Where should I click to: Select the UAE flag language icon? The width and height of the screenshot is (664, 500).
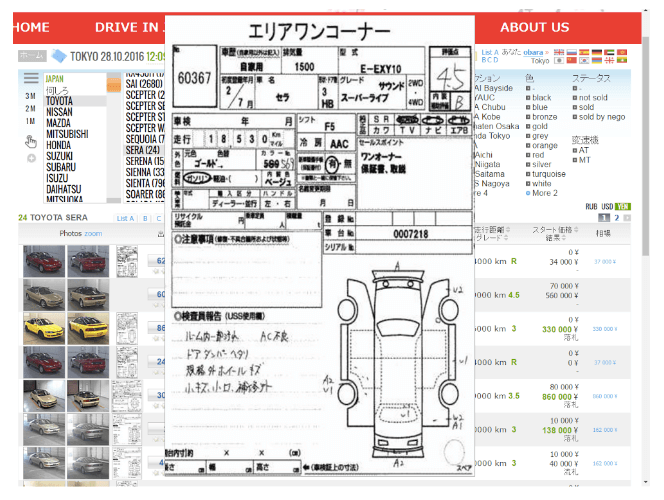609,52
